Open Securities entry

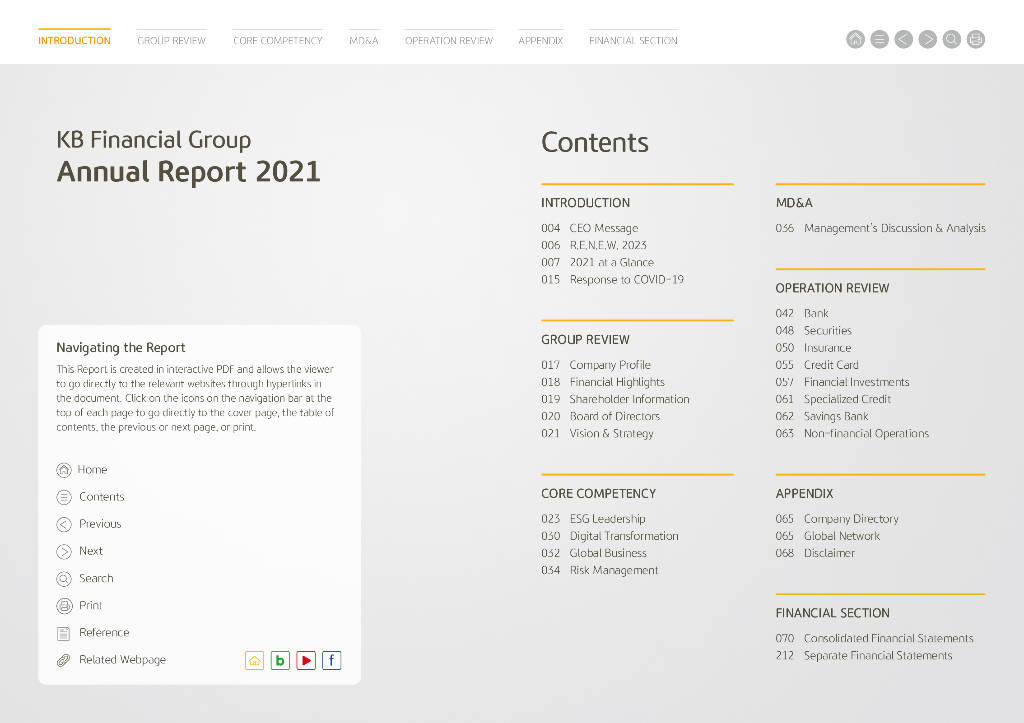click(x=814, y=330)
